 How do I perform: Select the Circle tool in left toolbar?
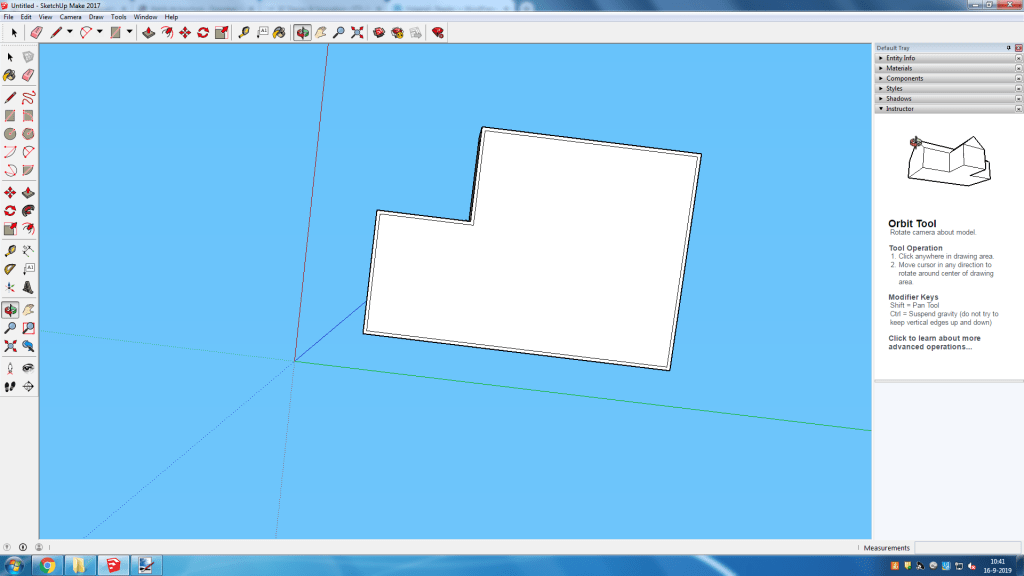pos(10,134)
